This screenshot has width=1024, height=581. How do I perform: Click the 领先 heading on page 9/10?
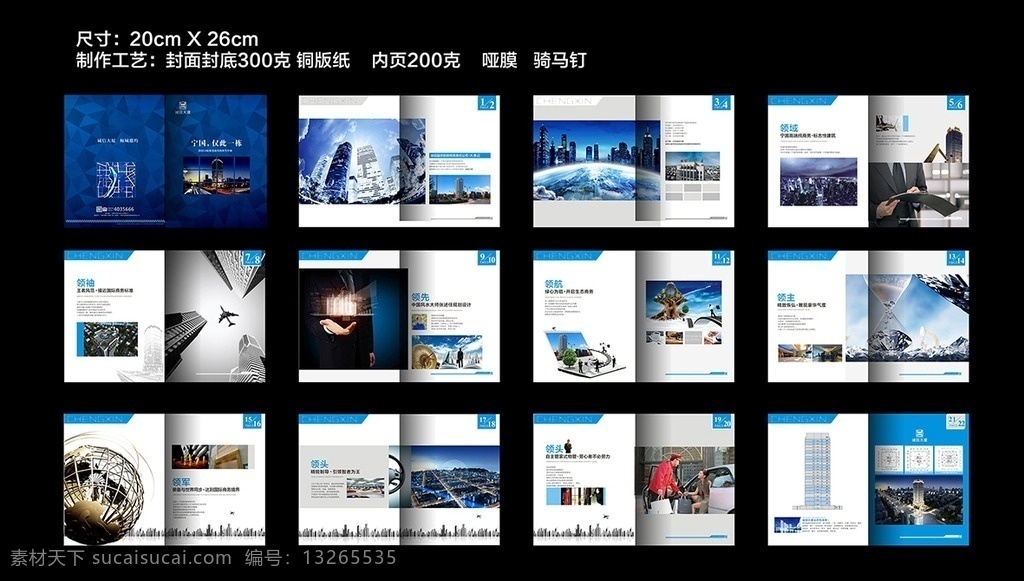[x=421, y=297]
